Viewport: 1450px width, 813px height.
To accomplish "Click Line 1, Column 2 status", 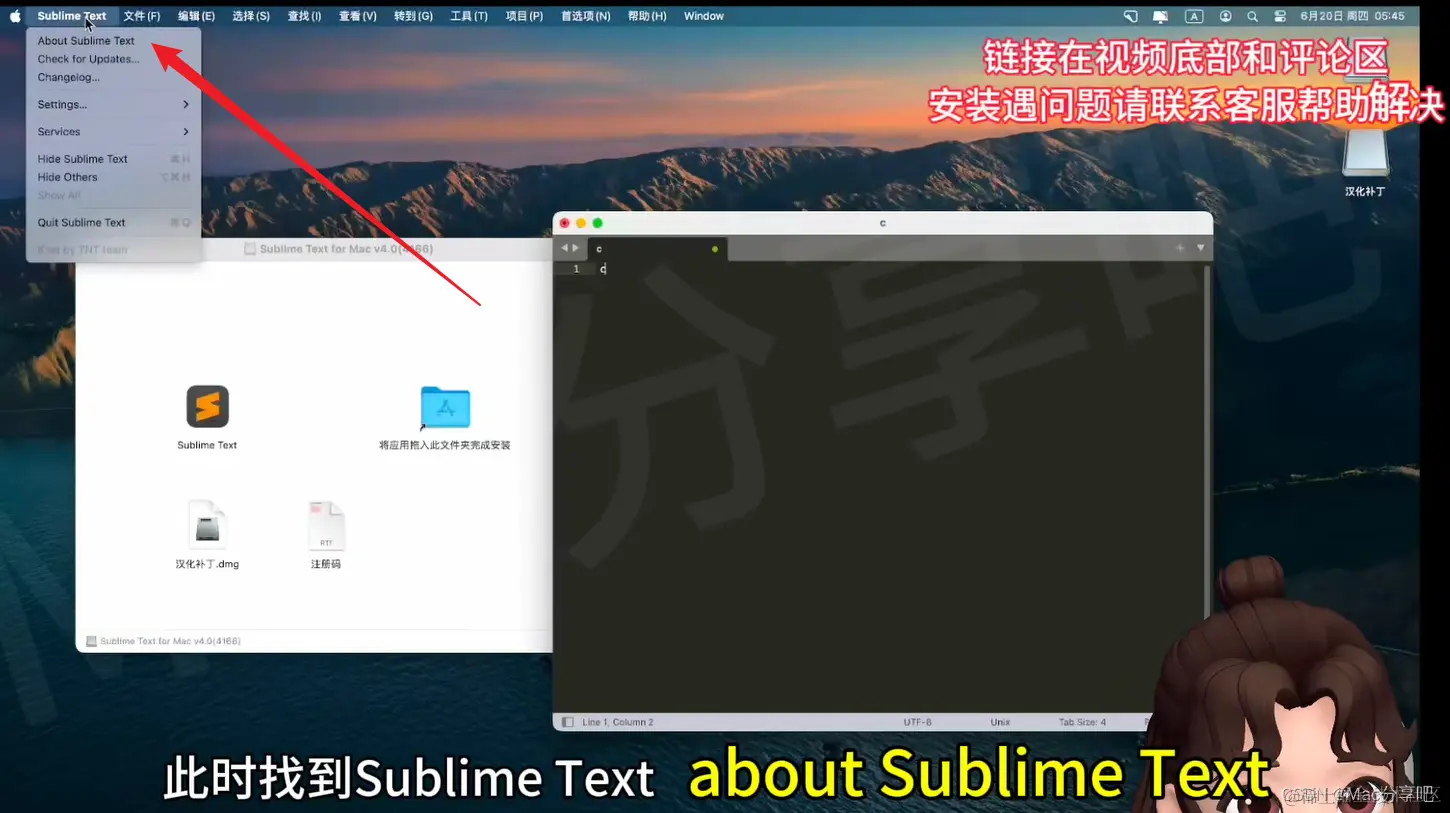I will (618, 722).
